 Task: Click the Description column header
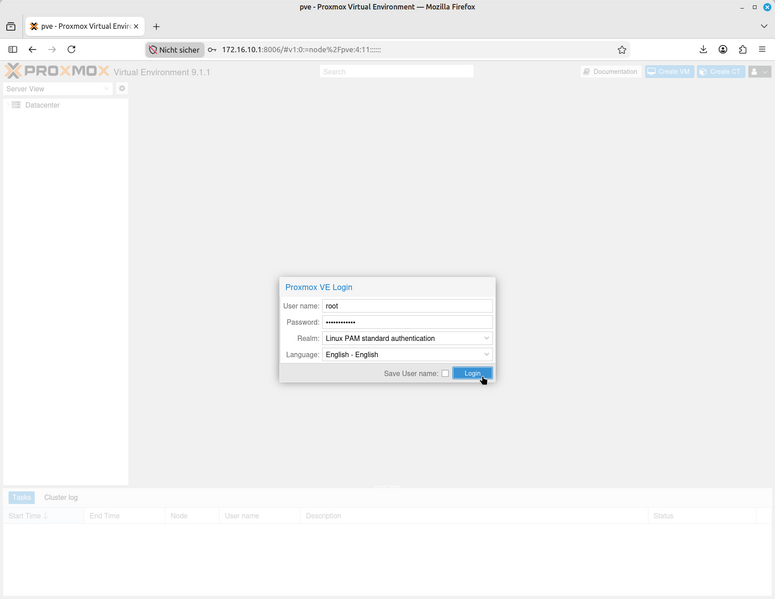point(474,515)
